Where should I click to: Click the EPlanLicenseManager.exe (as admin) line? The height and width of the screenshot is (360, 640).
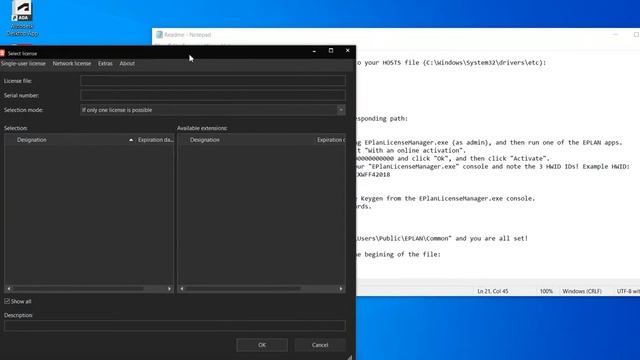(x=489, y=142)
